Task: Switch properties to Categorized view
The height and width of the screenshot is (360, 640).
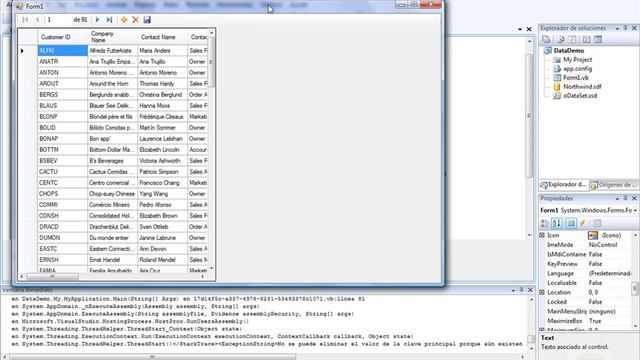Action: point(545,223)
